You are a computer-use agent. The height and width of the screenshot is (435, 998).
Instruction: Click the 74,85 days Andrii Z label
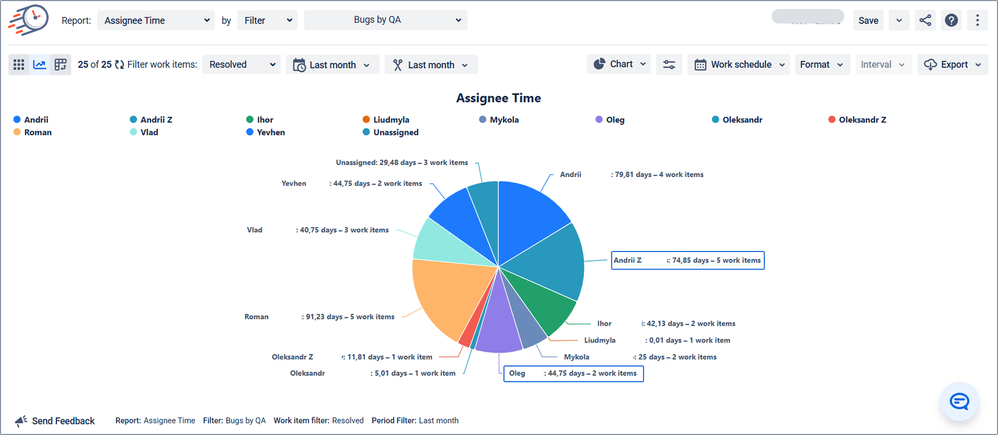tap(687, 260)
